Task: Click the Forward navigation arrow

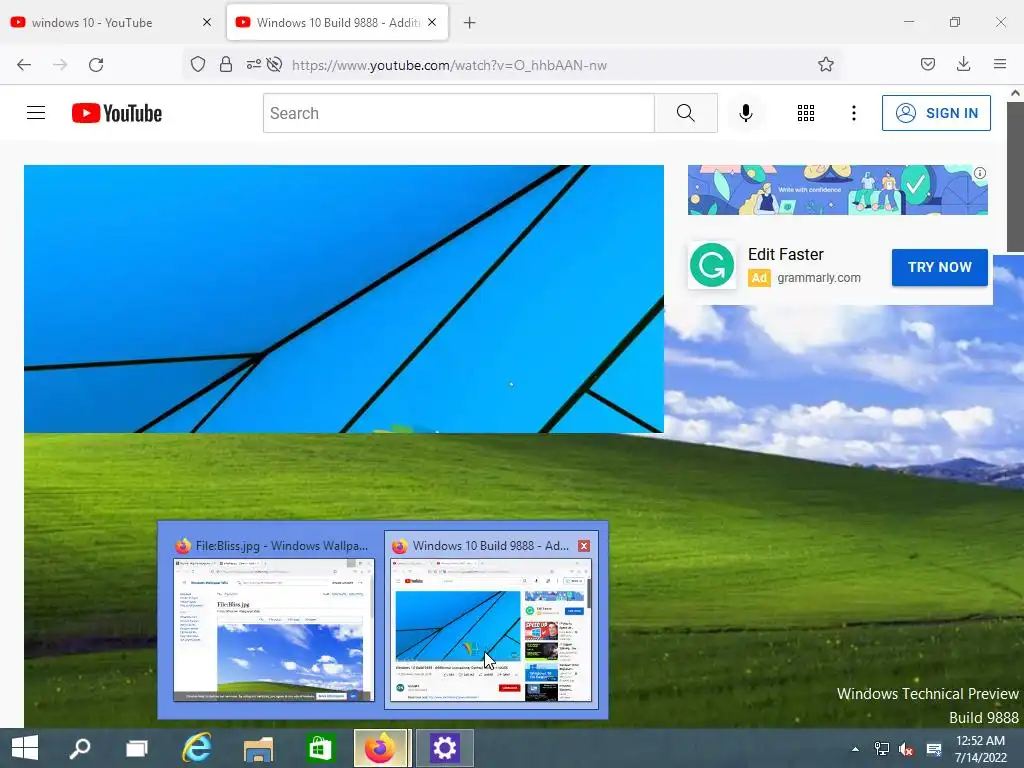Action: [x=60, y=65]
